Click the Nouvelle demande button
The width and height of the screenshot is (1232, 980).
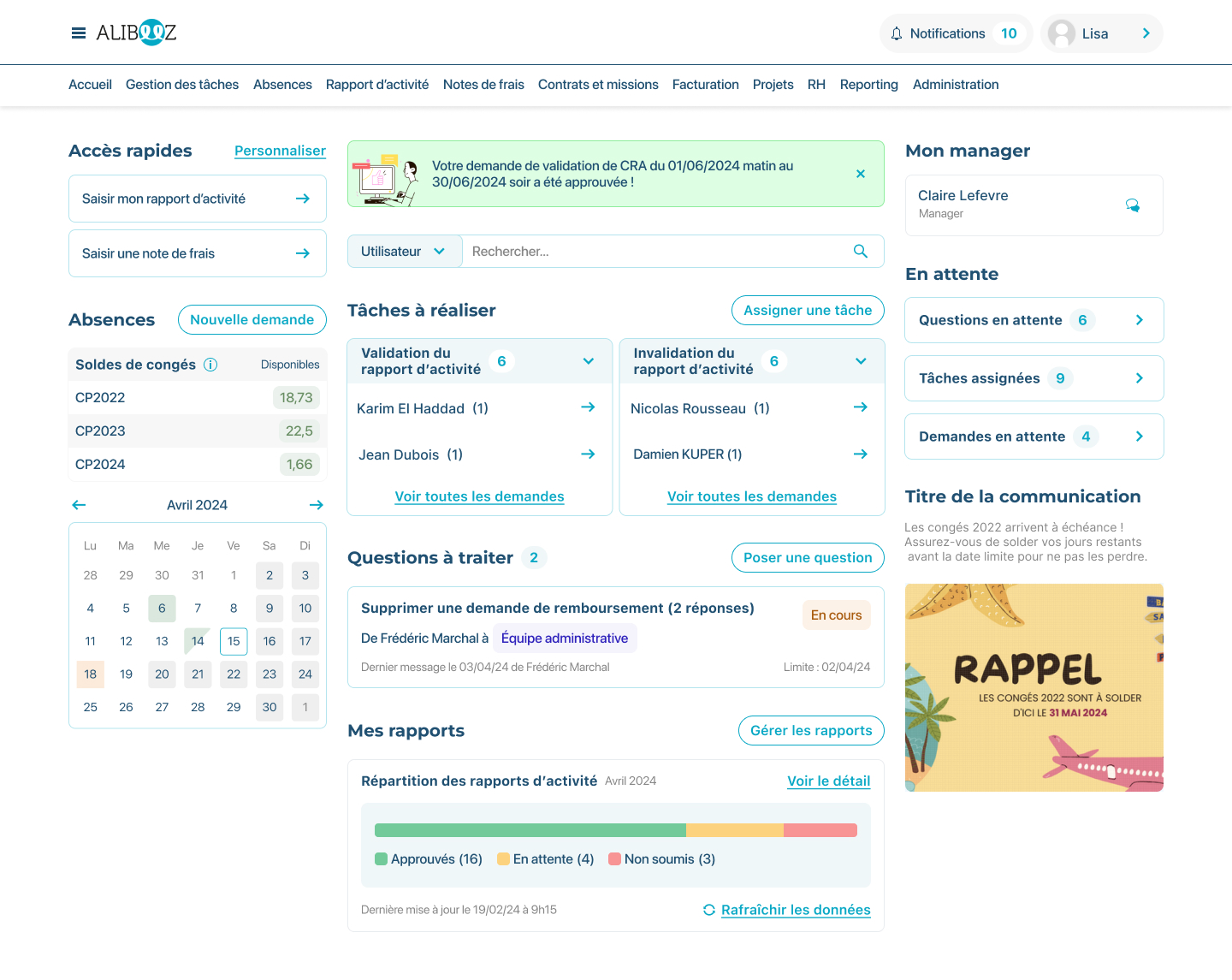[252, 319]
